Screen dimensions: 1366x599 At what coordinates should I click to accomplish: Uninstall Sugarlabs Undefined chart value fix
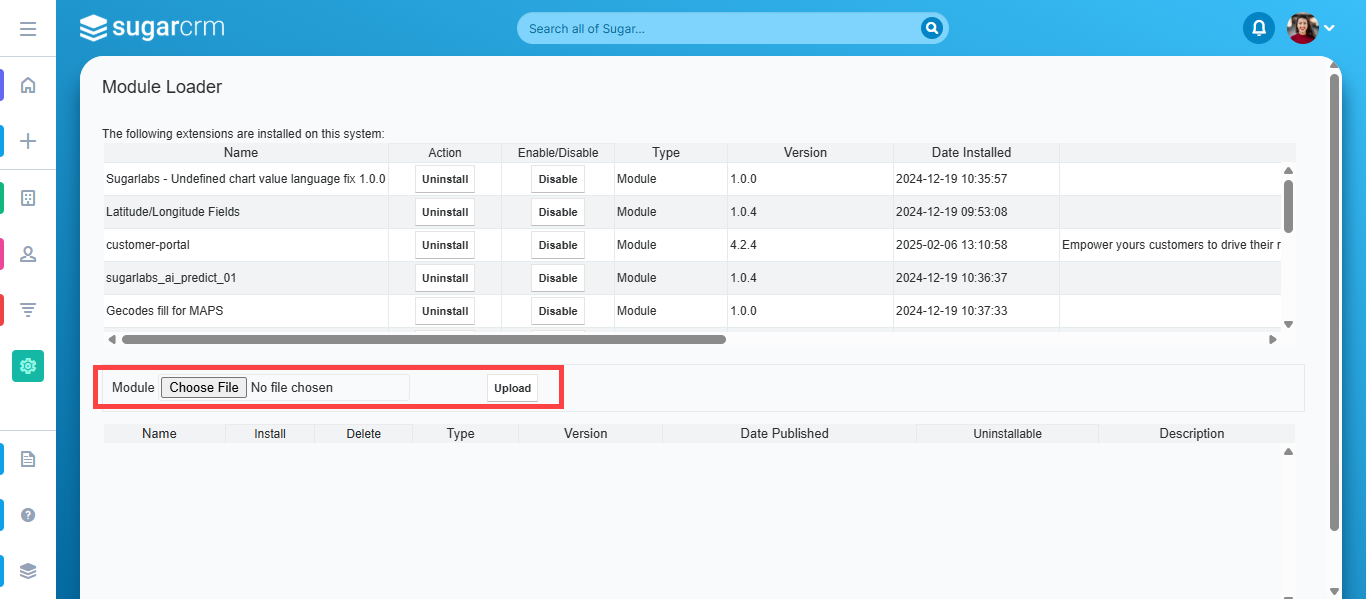(x=445, y=179)
